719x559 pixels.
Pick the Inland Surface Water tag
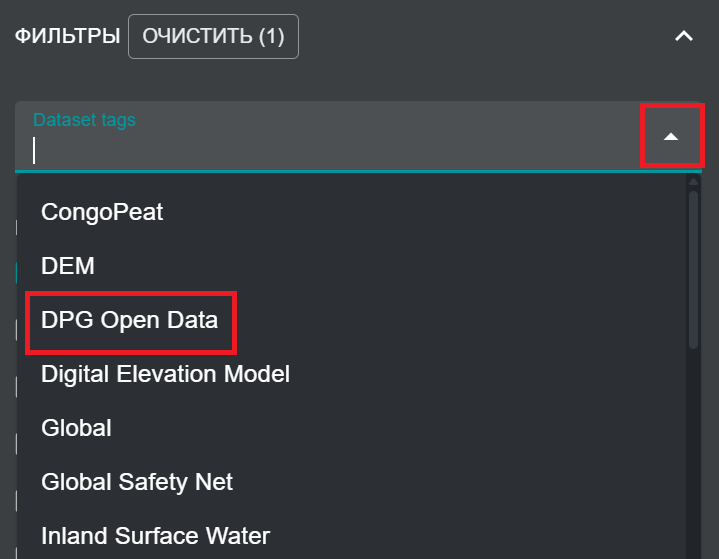click(x=155, y=536)
